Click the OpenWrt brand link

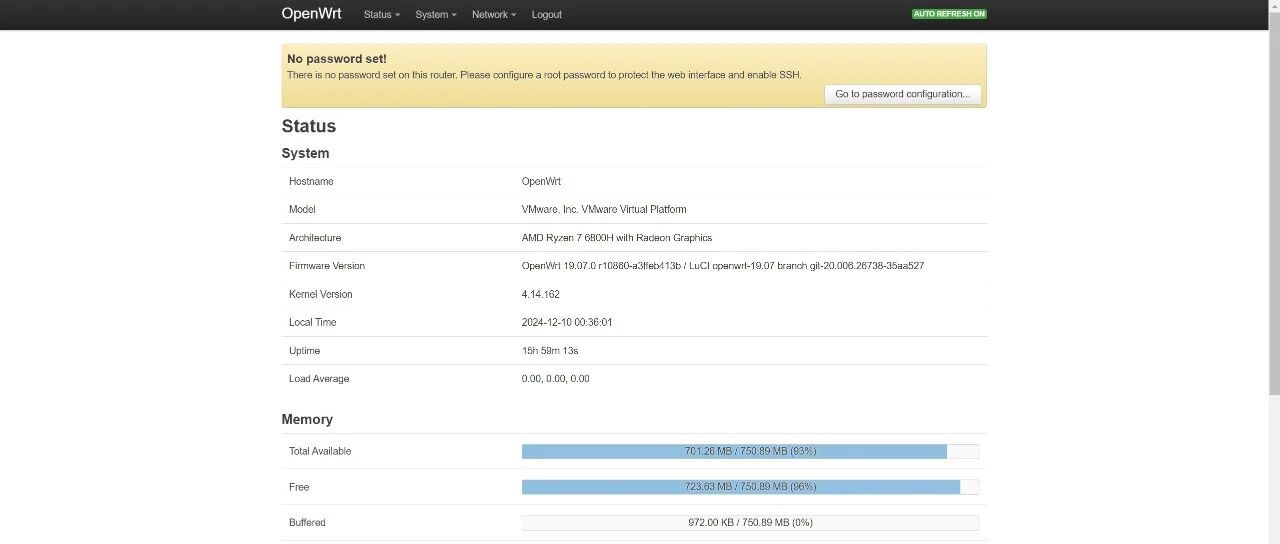pyautogui.click(x=311, y=14)
